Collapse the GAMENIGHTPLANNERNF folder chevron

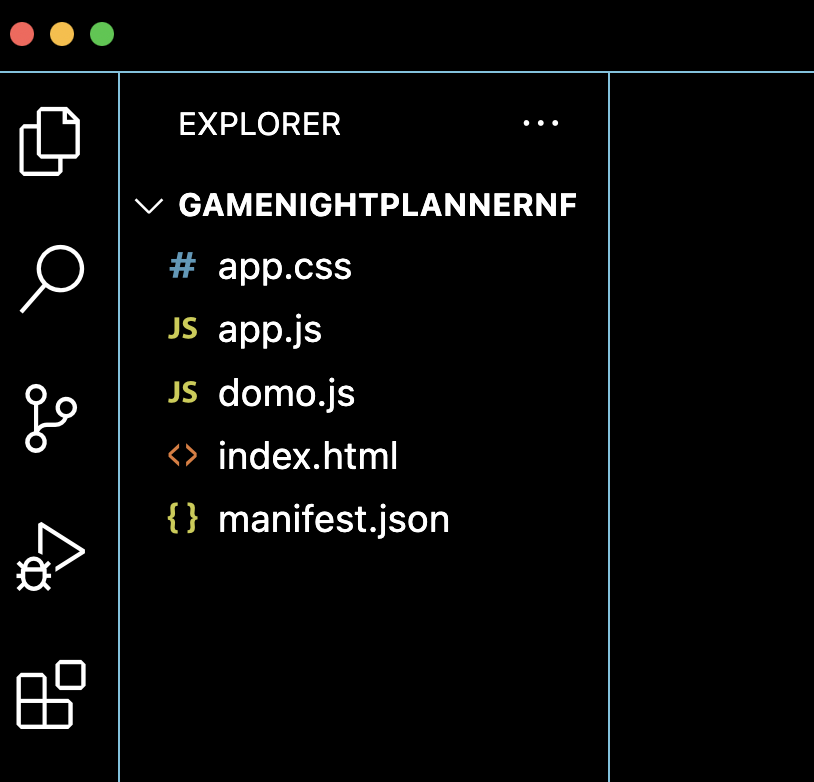[x=149, y=205]
